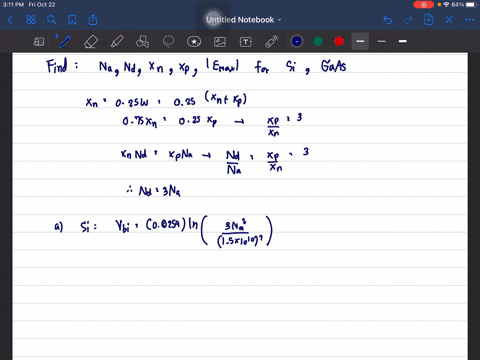Select the Eraser tool
Image resolution: width=480 pixels, height=360 pixels.
coord(91,42)
